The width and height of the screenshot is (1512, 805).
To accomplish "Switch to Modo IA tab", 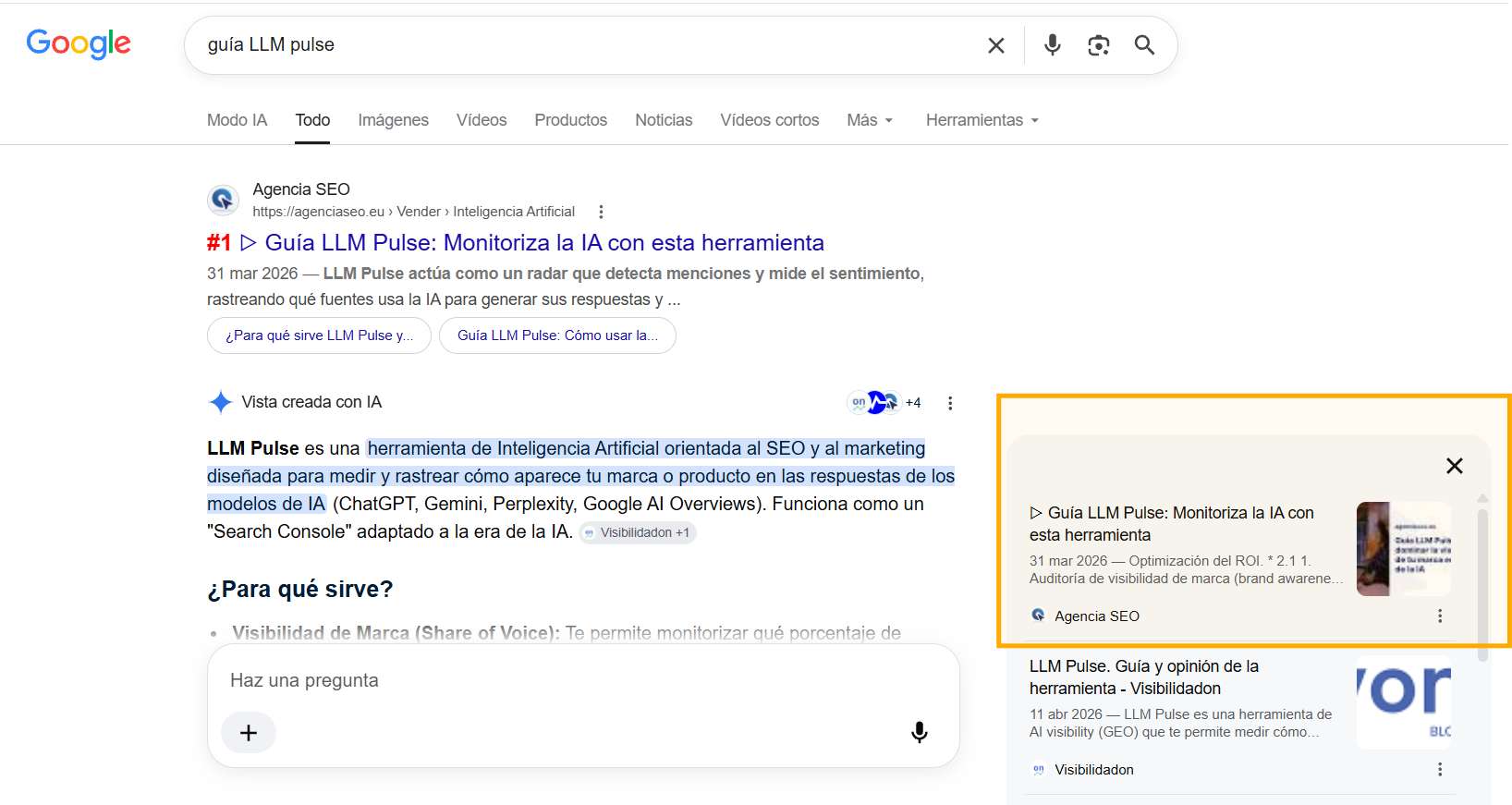I will pyautogui.click(x=237, y=120).
